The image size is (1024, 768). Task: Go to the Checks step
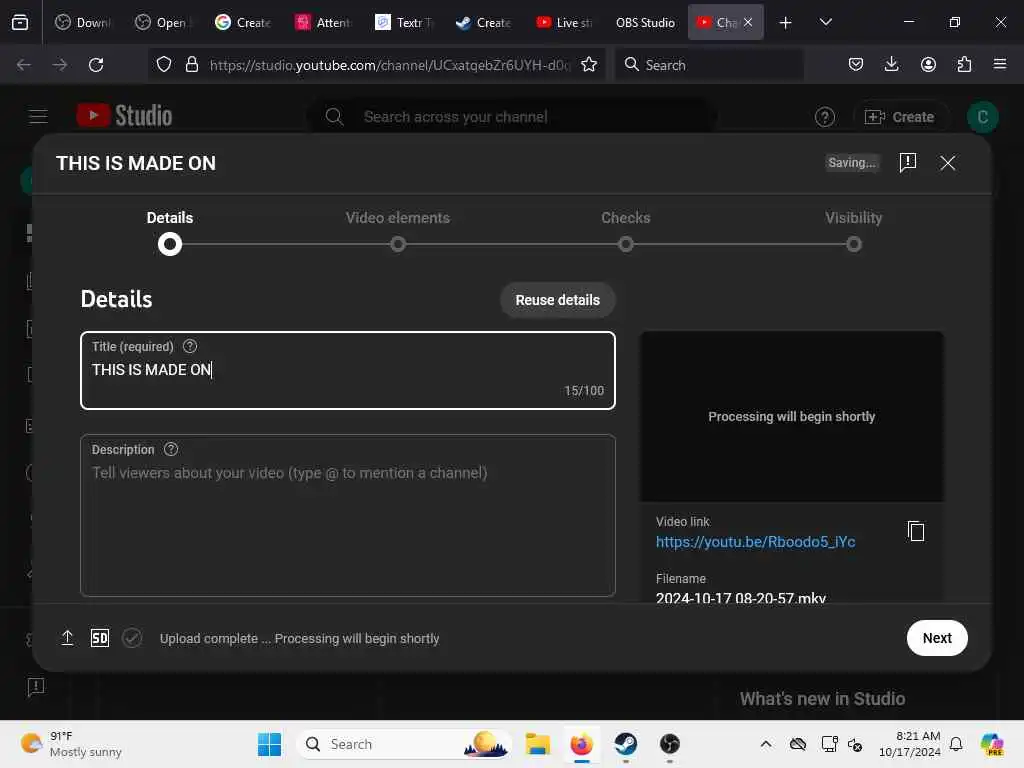coord(626,231)
